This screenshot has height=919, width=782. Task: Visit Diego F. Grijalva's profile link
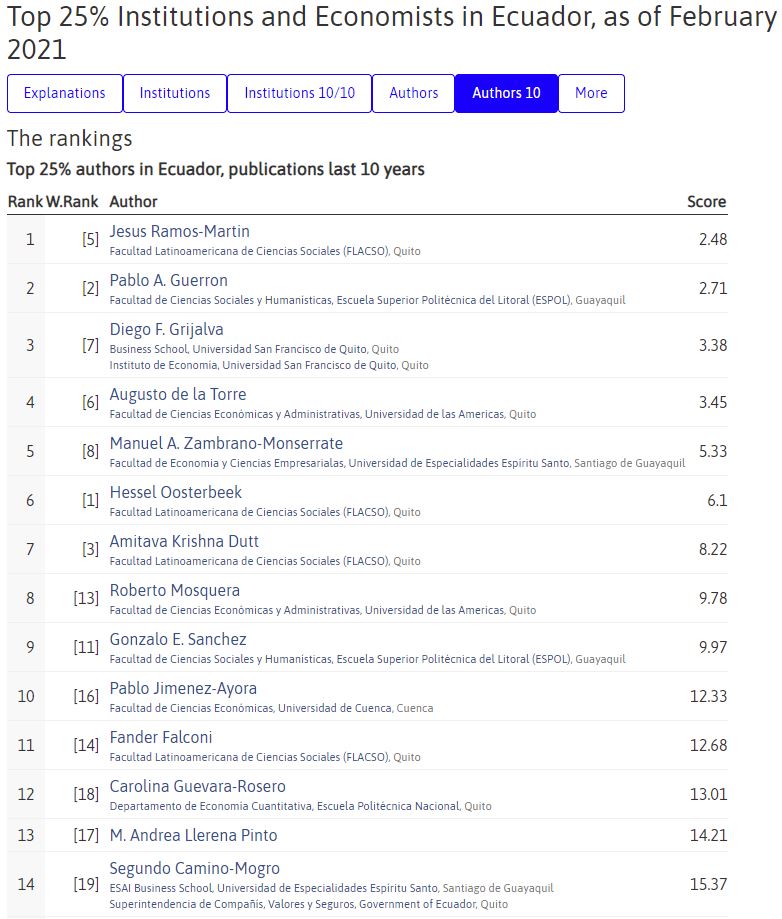(x=166, y=329)
